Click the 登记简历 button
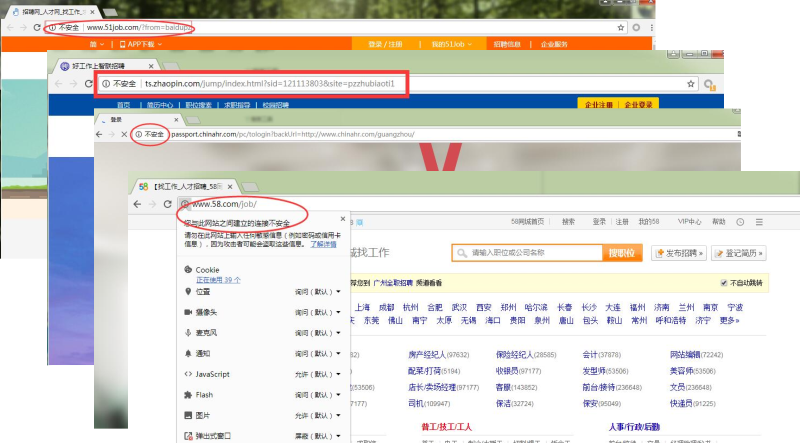The image size is (800, 443). click(x=739, y=253)
